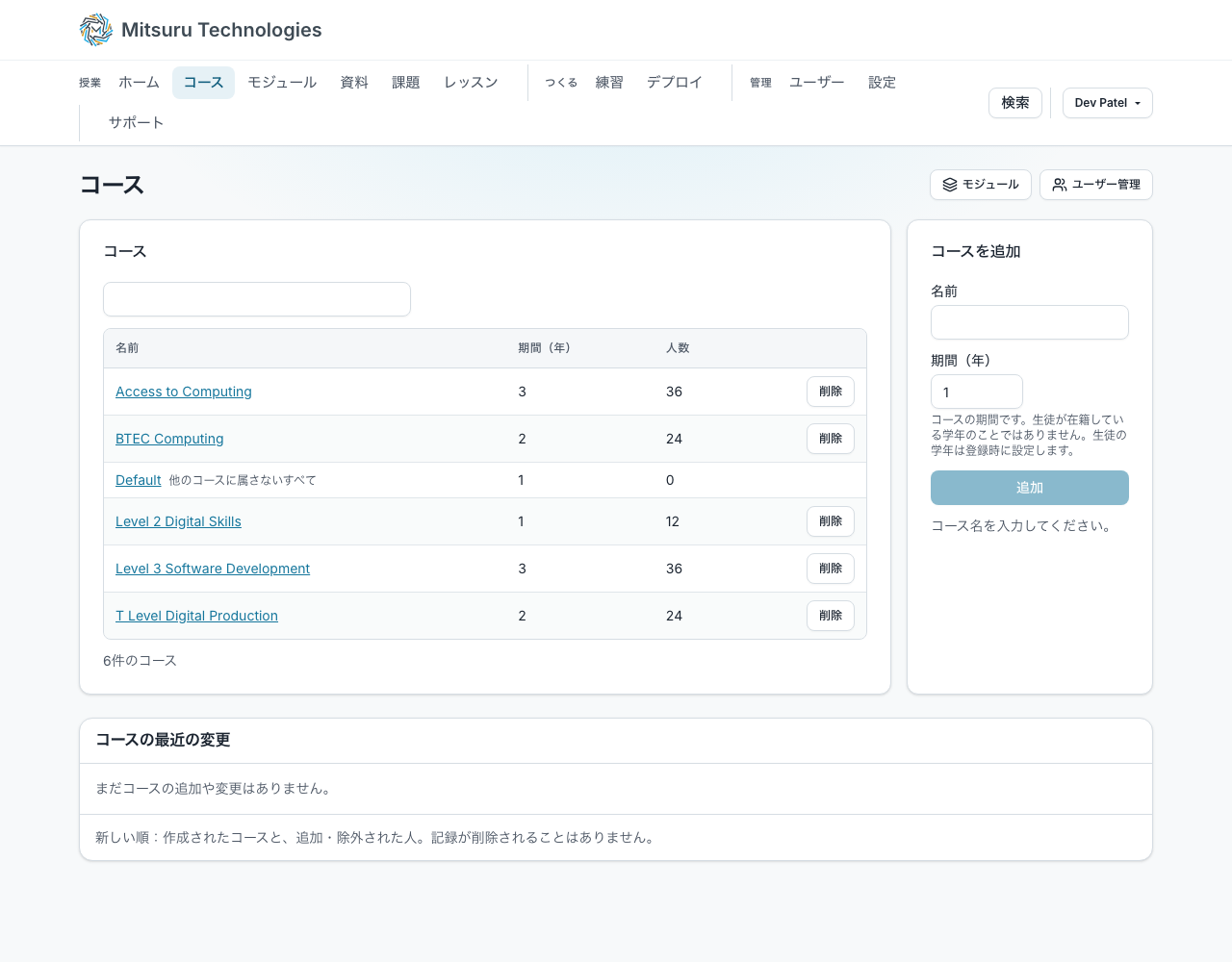
Task: Click the layers icon in the モジュール button
Action: (950, 185)
